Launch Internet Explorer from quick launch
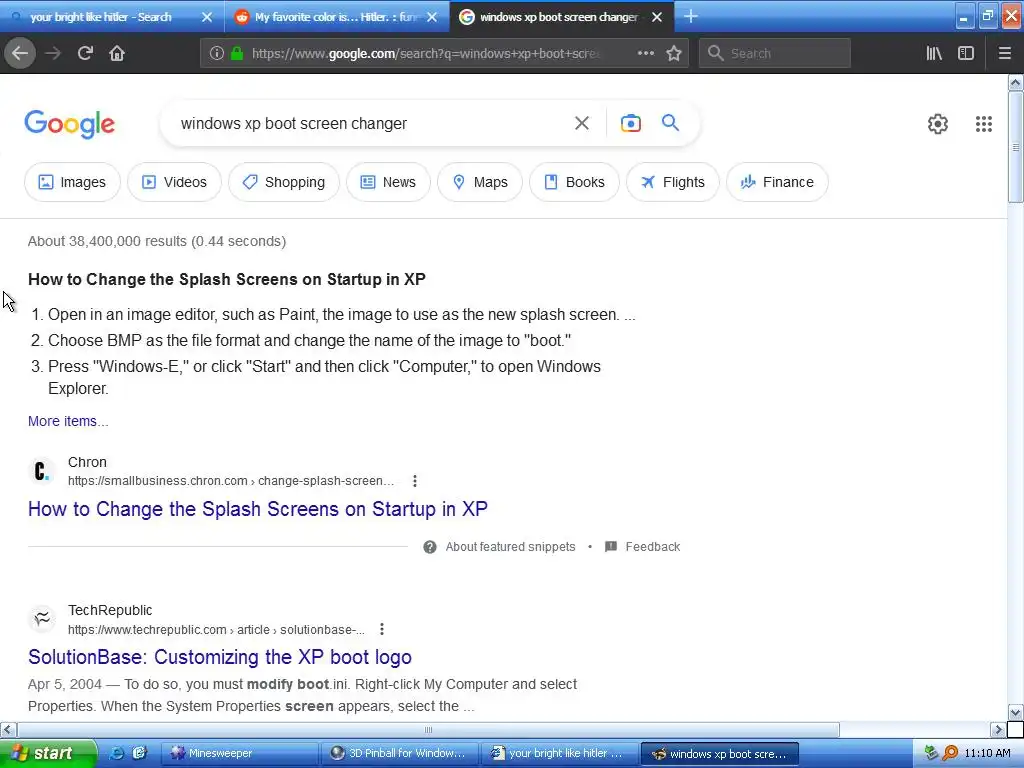Image resolution: width=1024 pixels, height=768 pixels. (x=117, y=753)
